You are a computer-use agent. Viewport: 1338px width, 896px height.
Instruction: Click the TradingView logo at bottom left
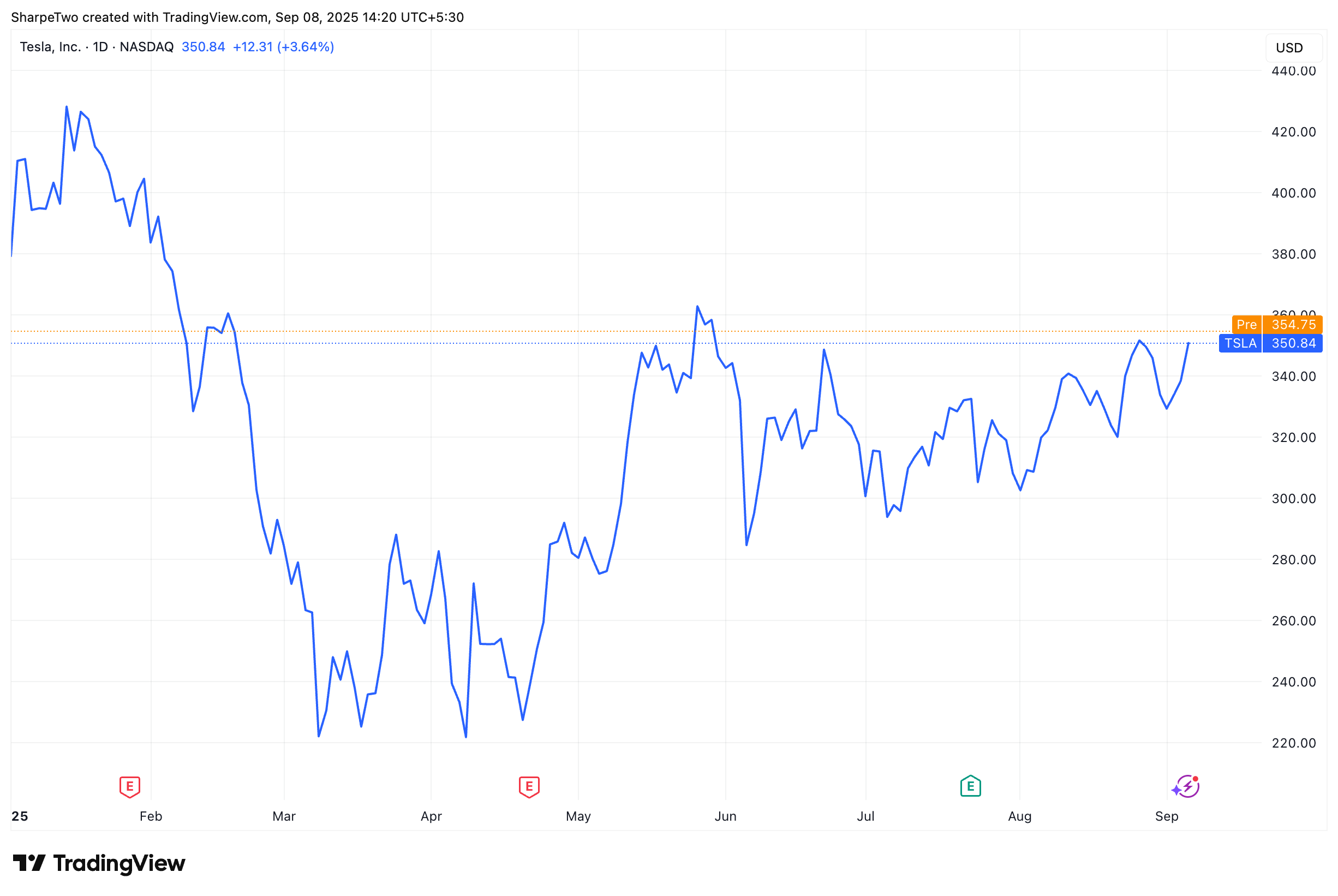[x=99, y=863]
